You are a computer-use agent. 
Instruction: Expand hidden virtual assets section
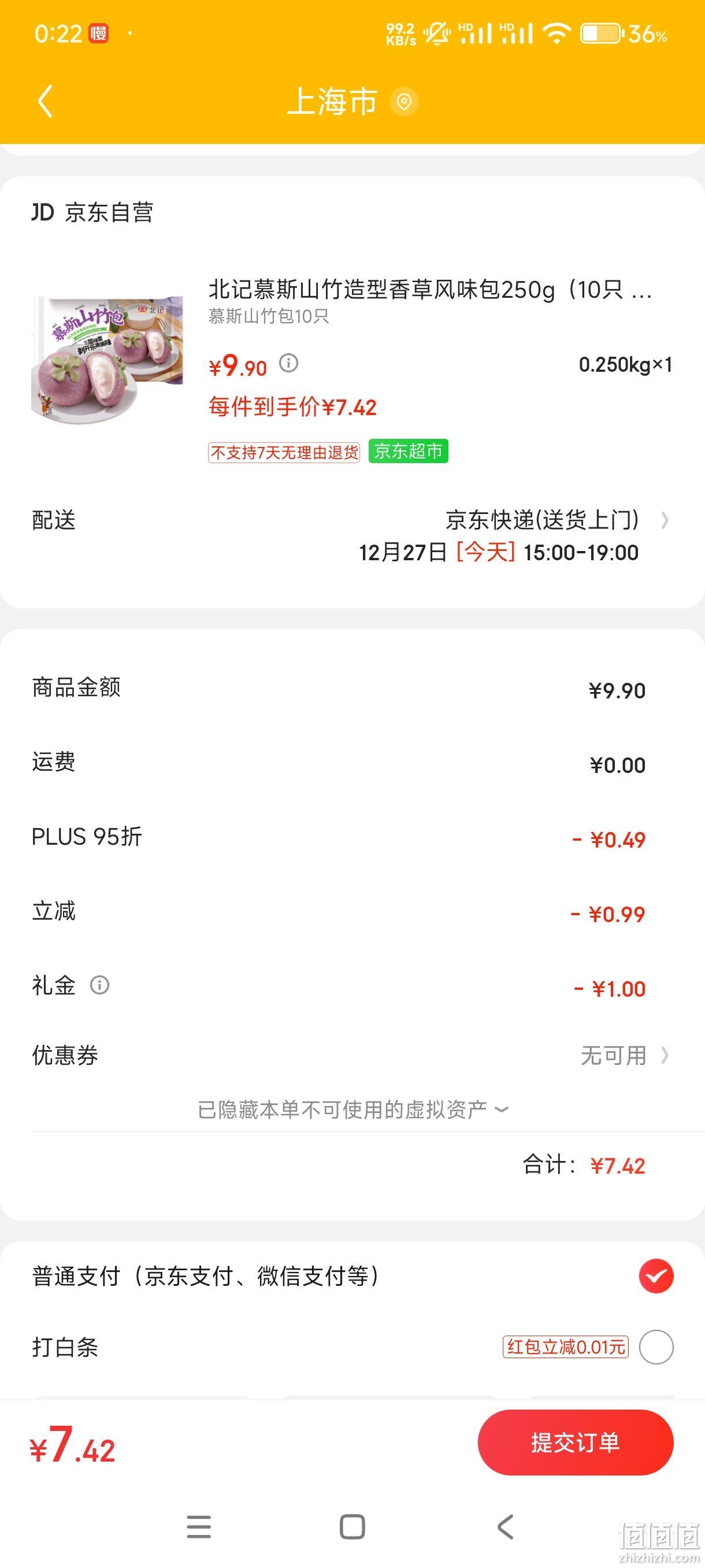coord(353,1110)
